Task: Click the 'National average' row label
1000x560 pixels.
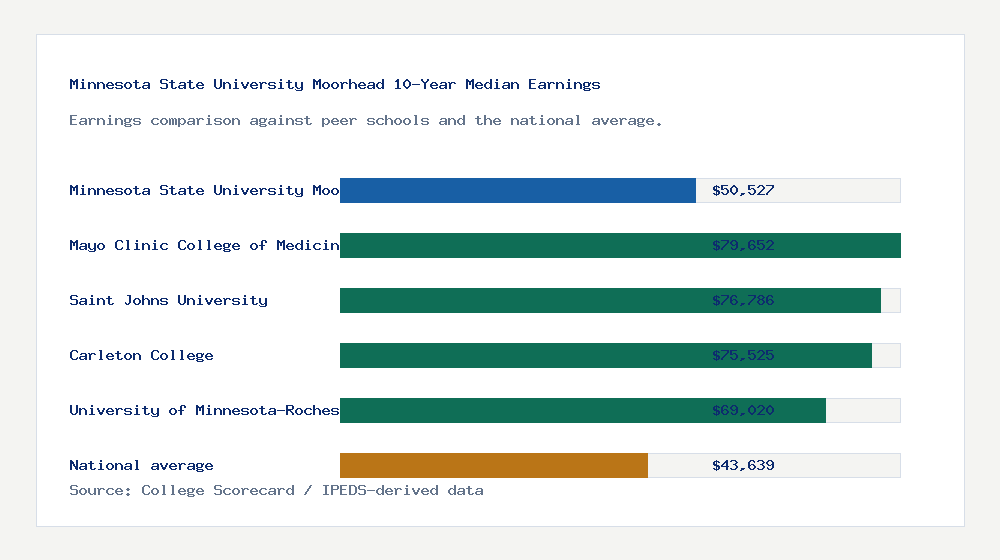Action: click(x=141, y=466)
